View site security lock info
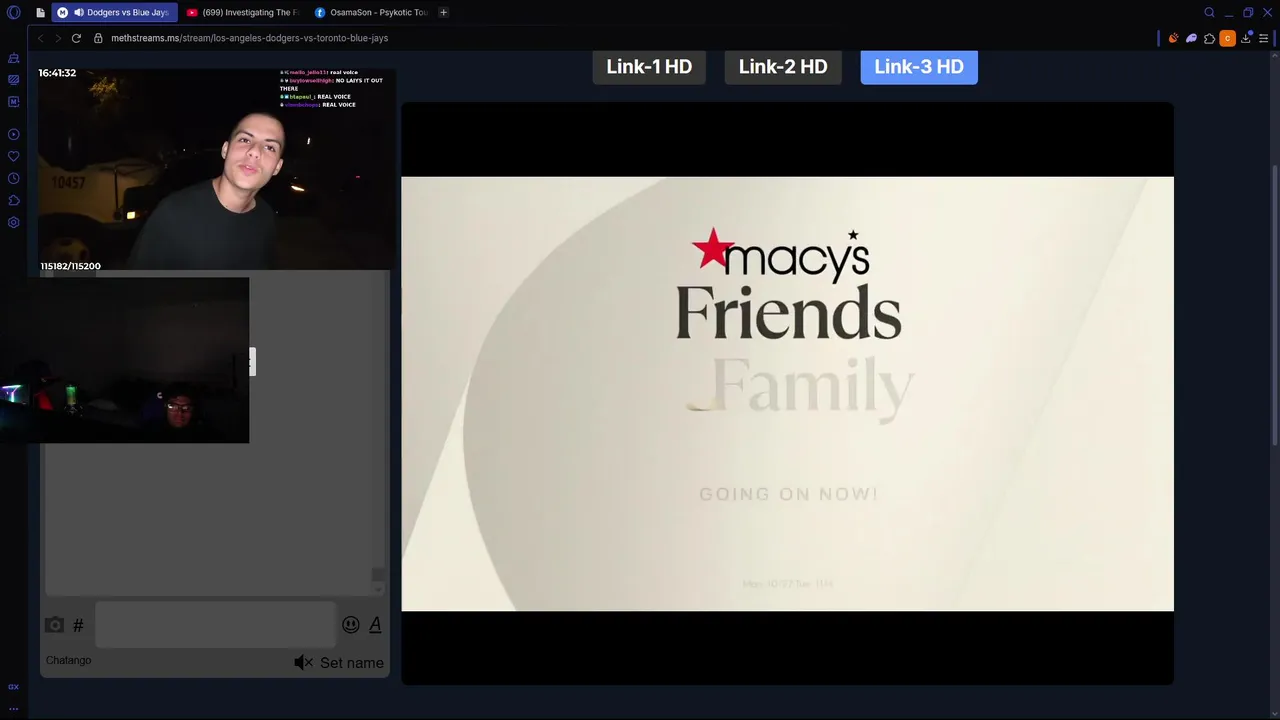Image resolution: width=1280 pixels, height=720 pixels. [x=98, y=38]
